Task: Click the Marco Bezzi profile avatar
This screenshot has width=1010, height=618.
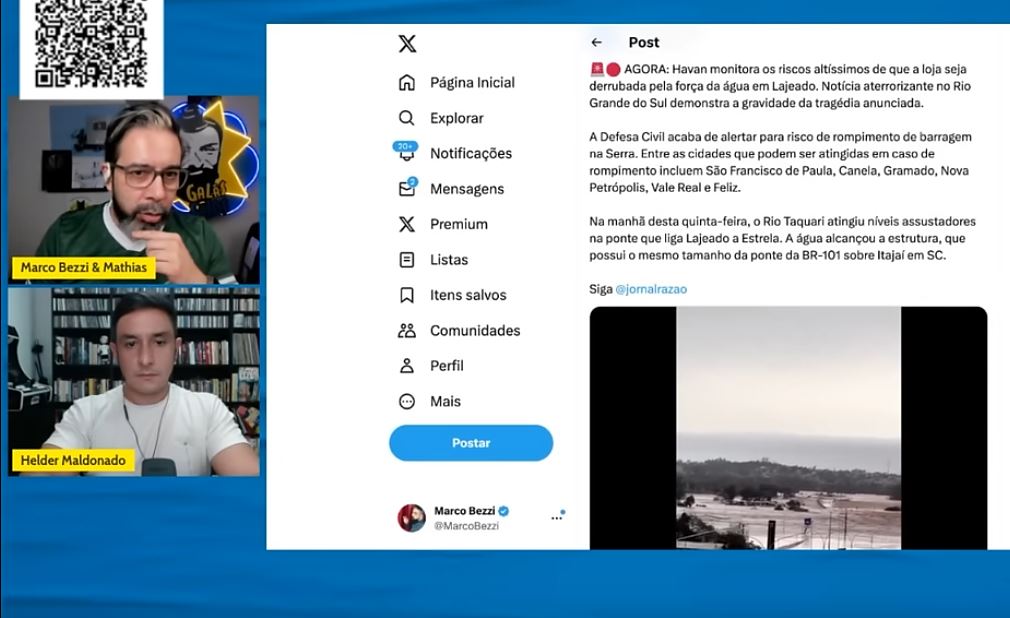Action: [x=412, y=517]
